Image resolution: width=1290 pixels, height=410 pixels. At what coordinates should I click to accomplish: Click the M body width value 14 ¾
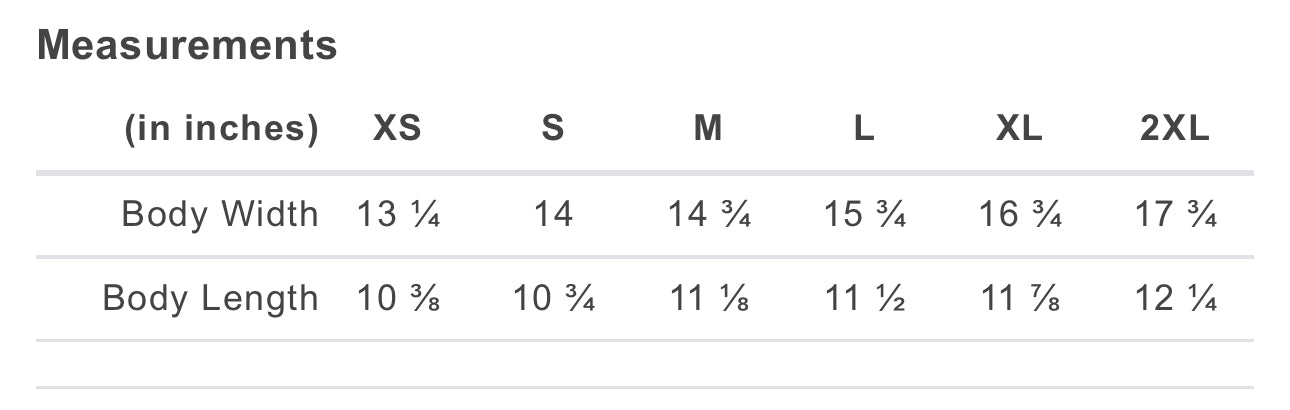709,214
